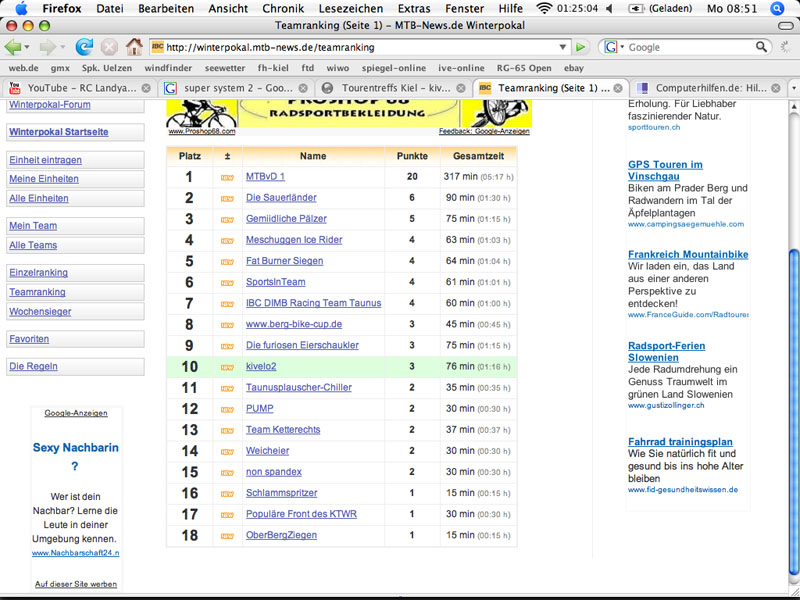The height and width of the screenshot is (600, 800).
Task: Click the search magnifier icon in Google box
Action: (761, 47)
